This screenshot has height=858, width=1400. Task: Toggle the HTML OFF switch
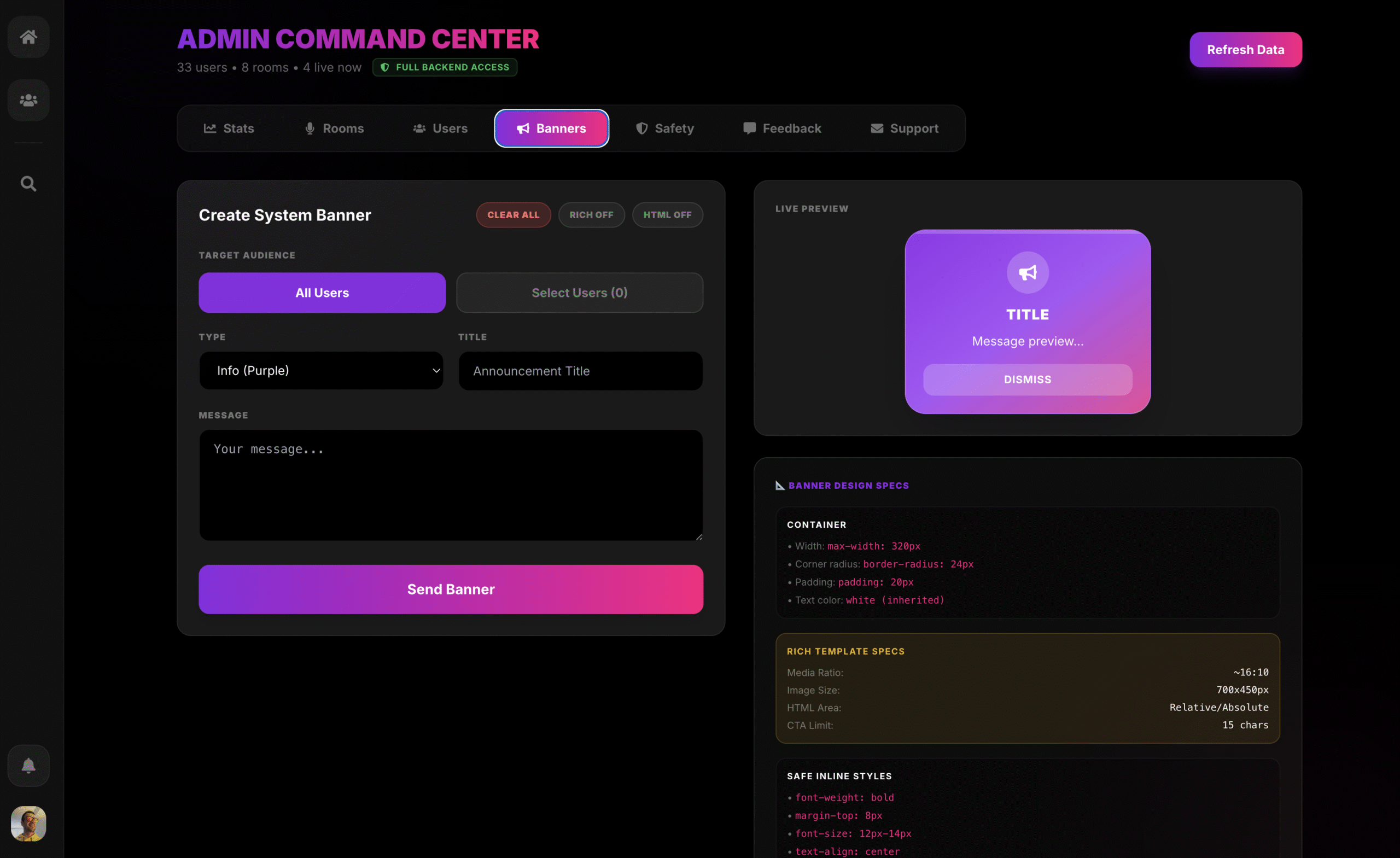667,215
